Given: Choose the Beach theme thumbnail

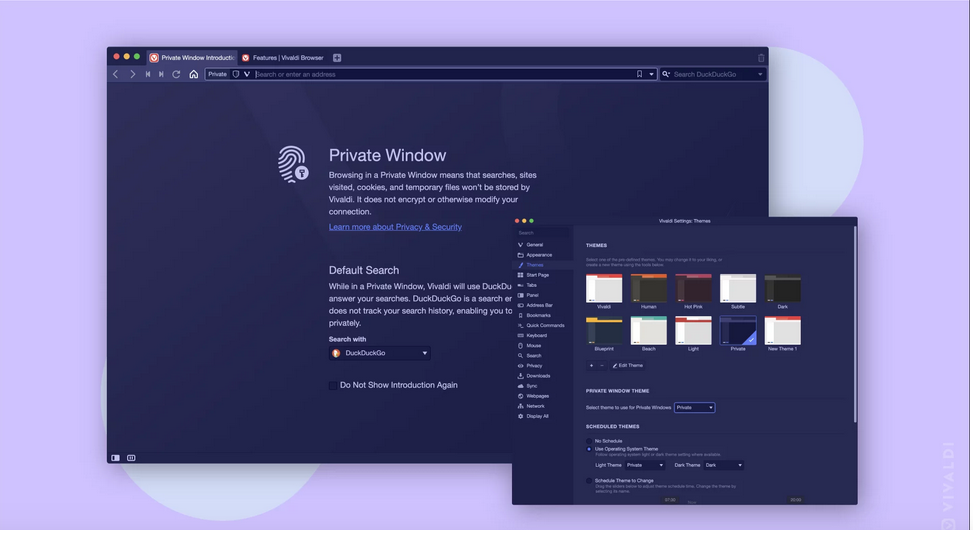Looking at the screenshot, I should pyautogui.click(x=648, y=331).
